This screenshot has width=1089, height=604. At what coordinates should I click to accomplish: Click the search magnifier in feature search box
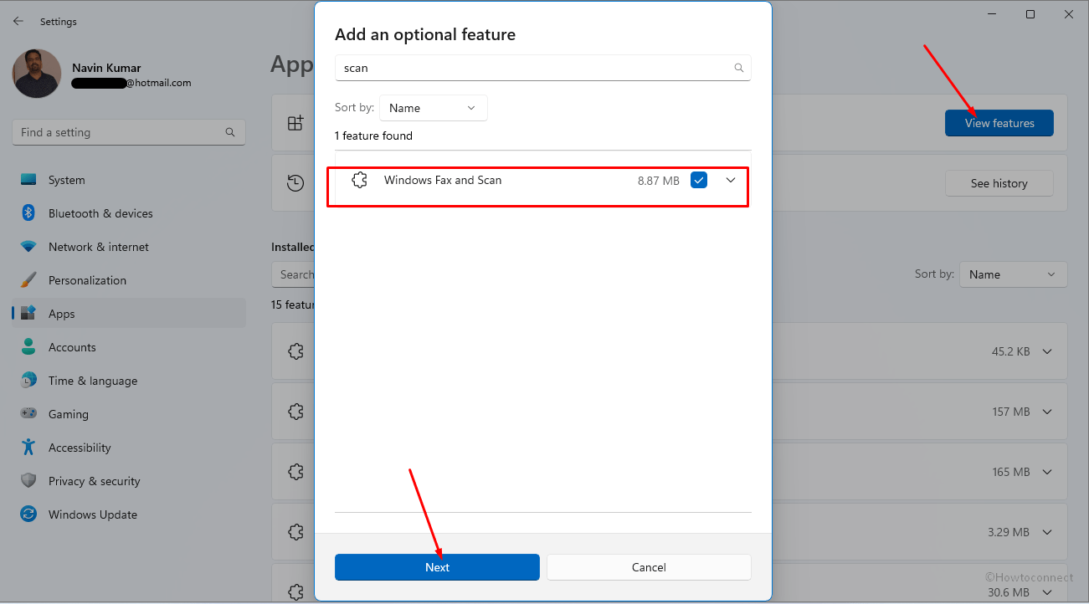(738, 68)
